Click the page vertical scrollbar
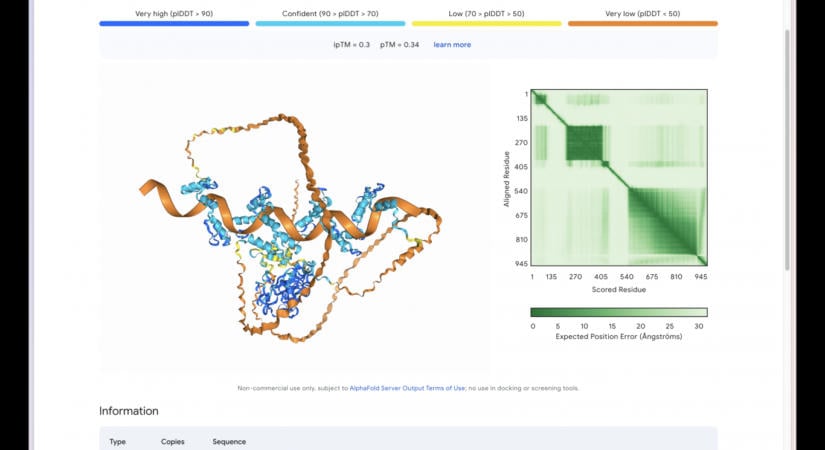The height and width of the screenshot is (450, 825). pos(787,150)
